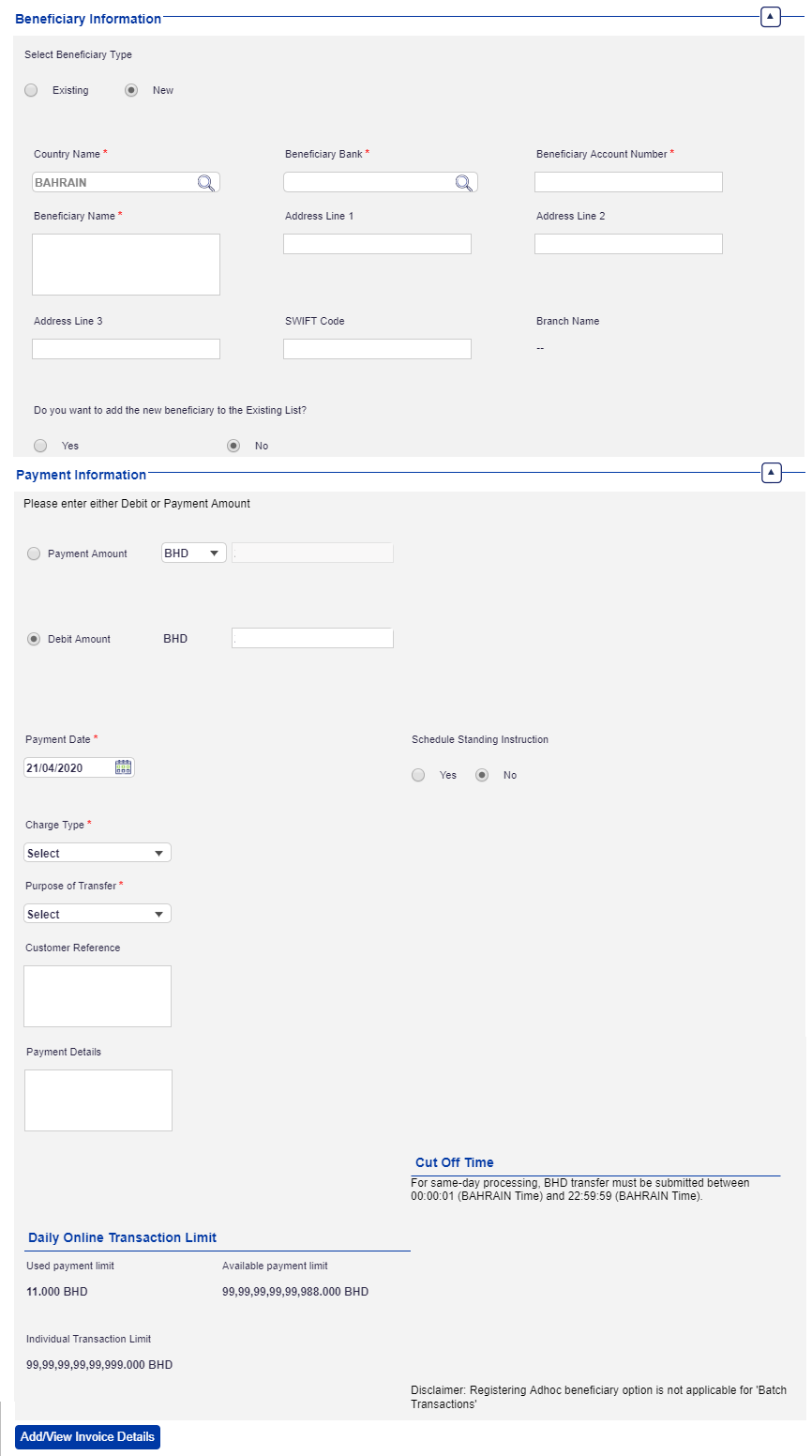Viewport: 812px width, 1456px height.
Task: Click the Add/View Invoice Details button
Action: [87, 1436]
